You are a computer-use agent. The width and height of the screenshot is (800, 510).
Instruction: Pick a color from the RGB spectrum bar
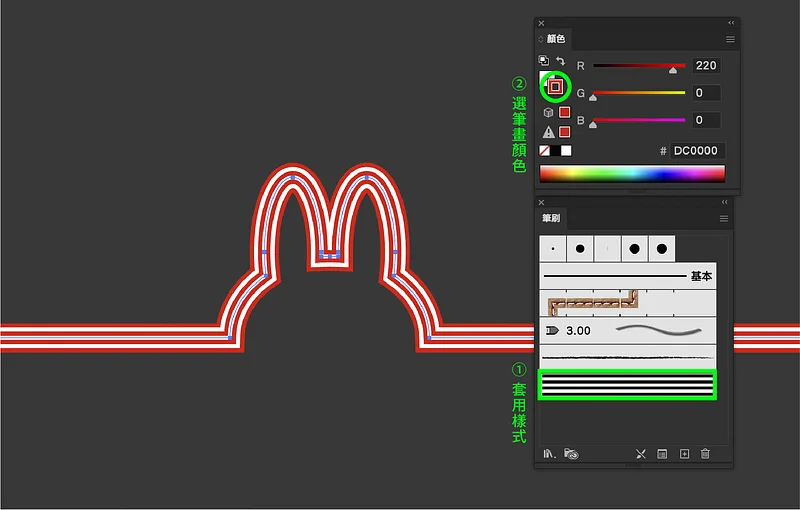pyautogui.click(x=632, y=173)
